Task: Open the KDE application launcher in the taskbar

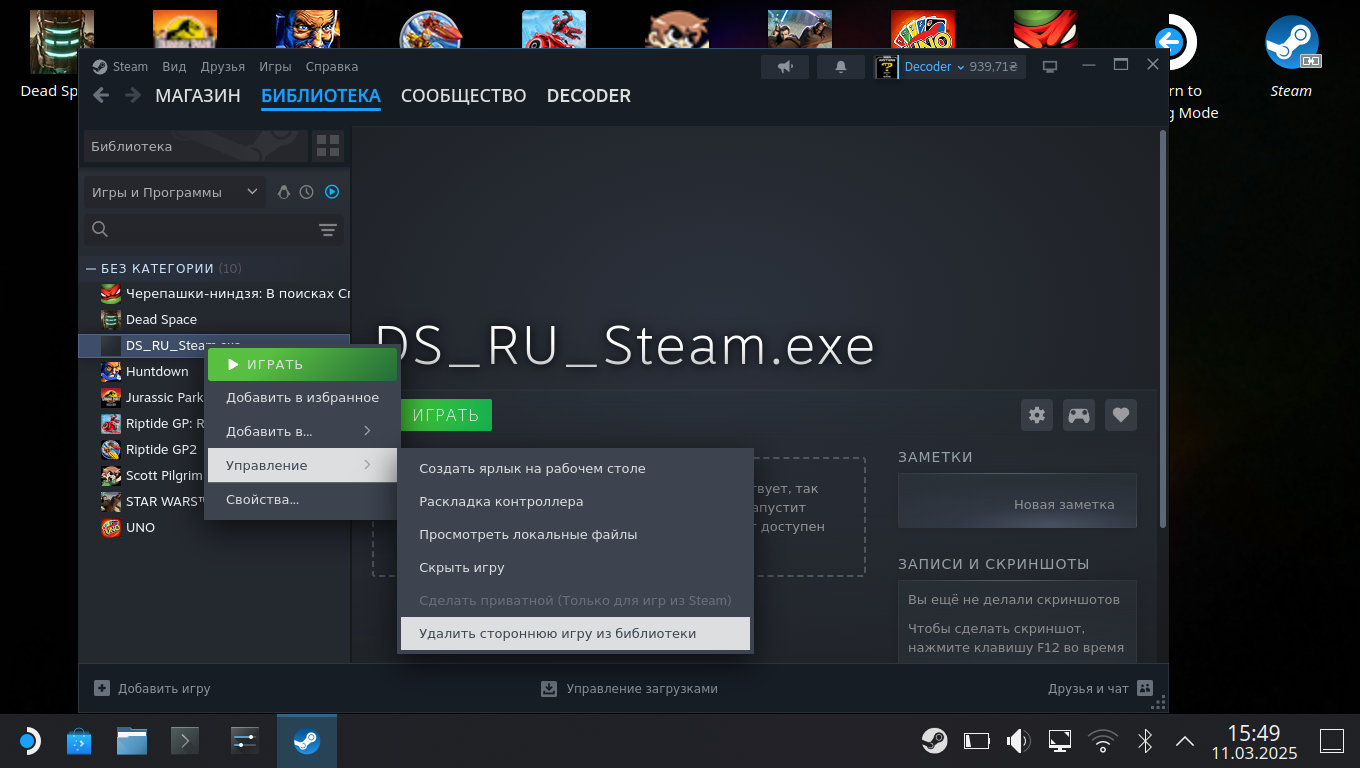Action: tap(30, 741)
